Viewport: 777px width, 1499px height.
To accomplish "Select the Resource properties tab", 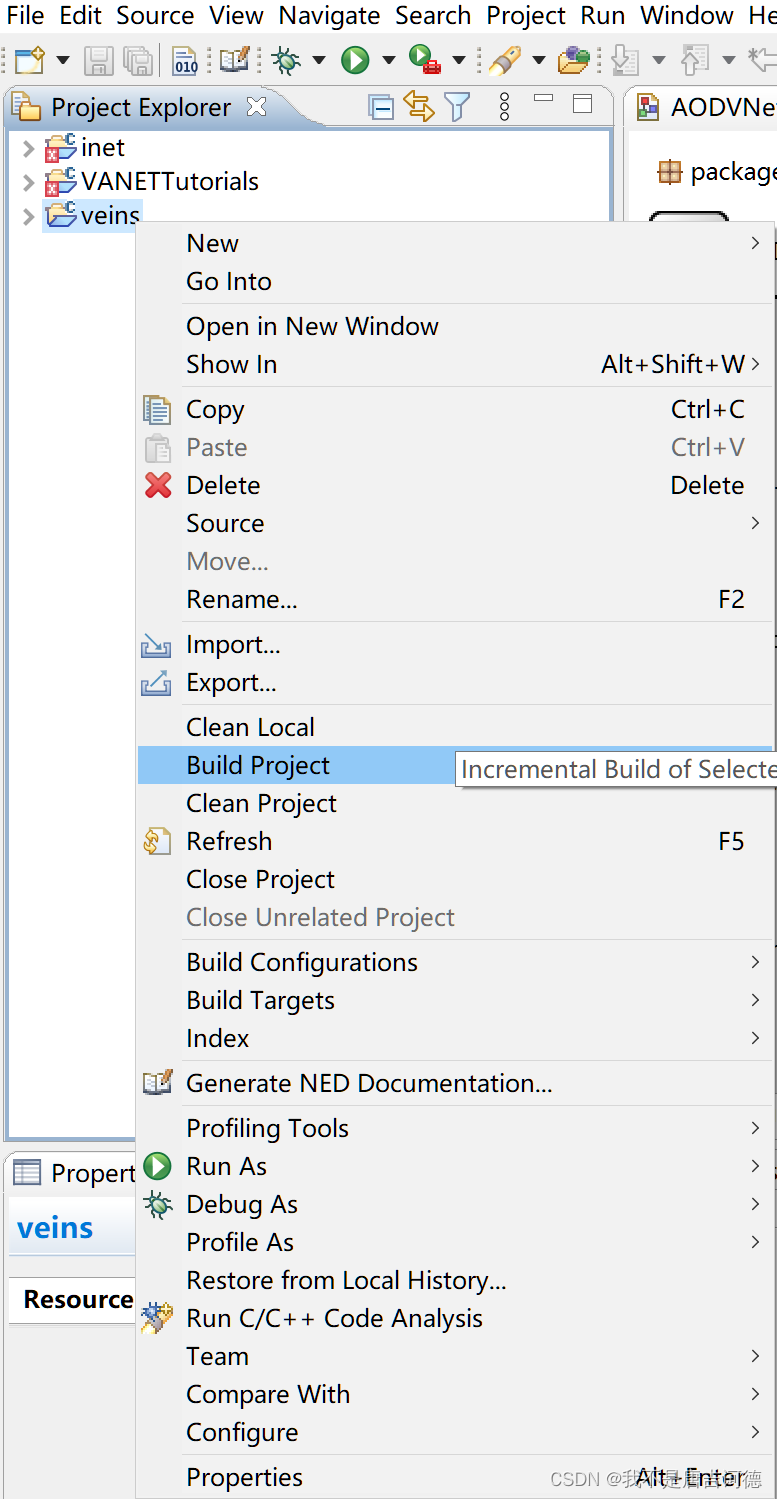I will (x=78, y=1299).
